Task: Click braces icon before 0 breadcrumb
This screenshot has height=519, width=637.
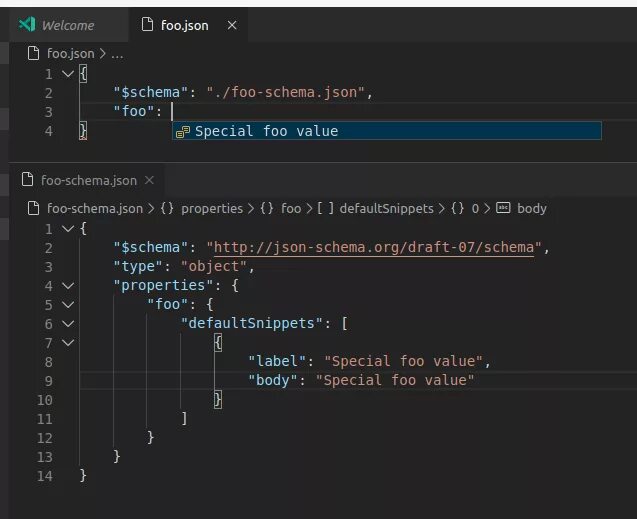Action: click(457, 208)
